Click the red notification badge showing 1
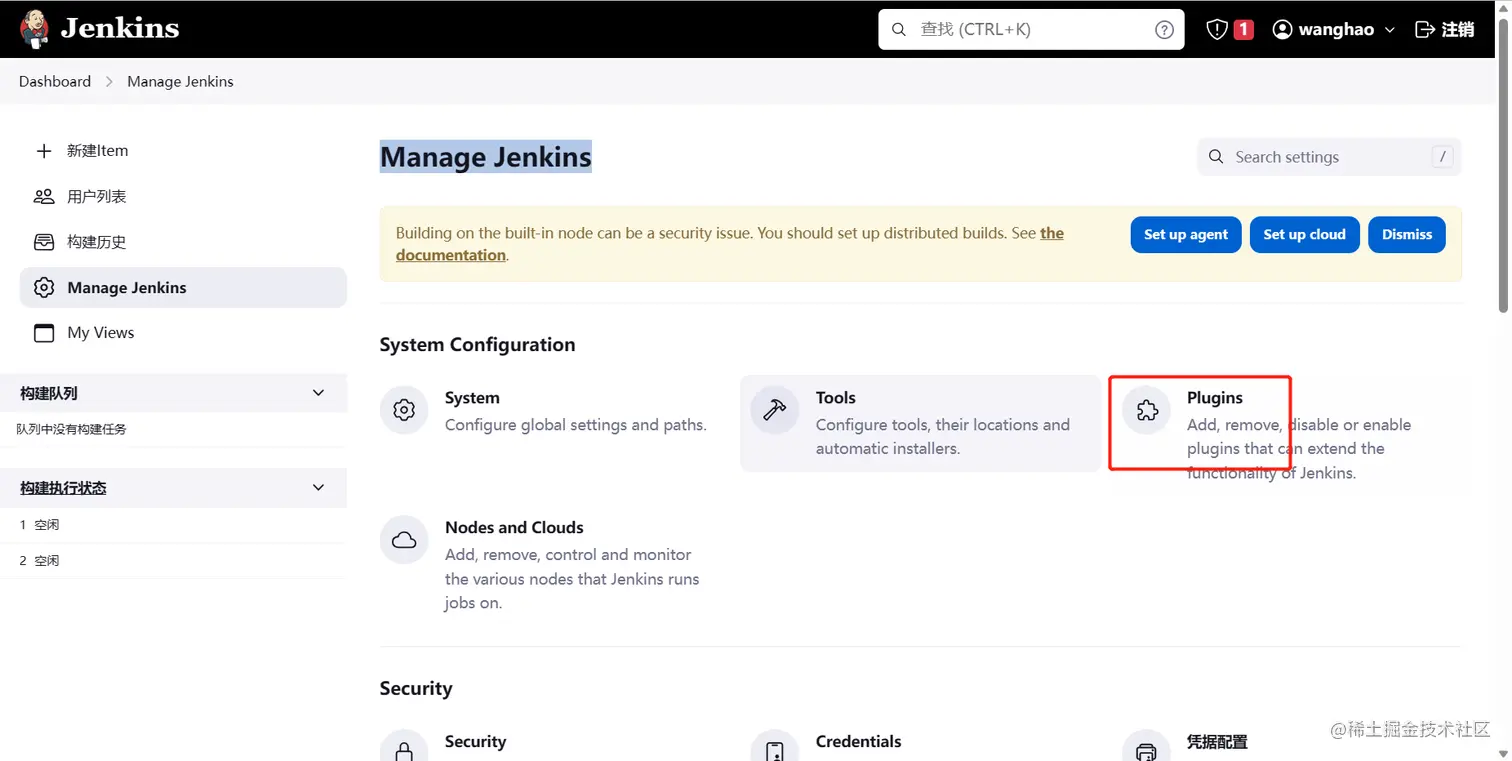This screenshot has height=761, width=1512. point(1243,30)
